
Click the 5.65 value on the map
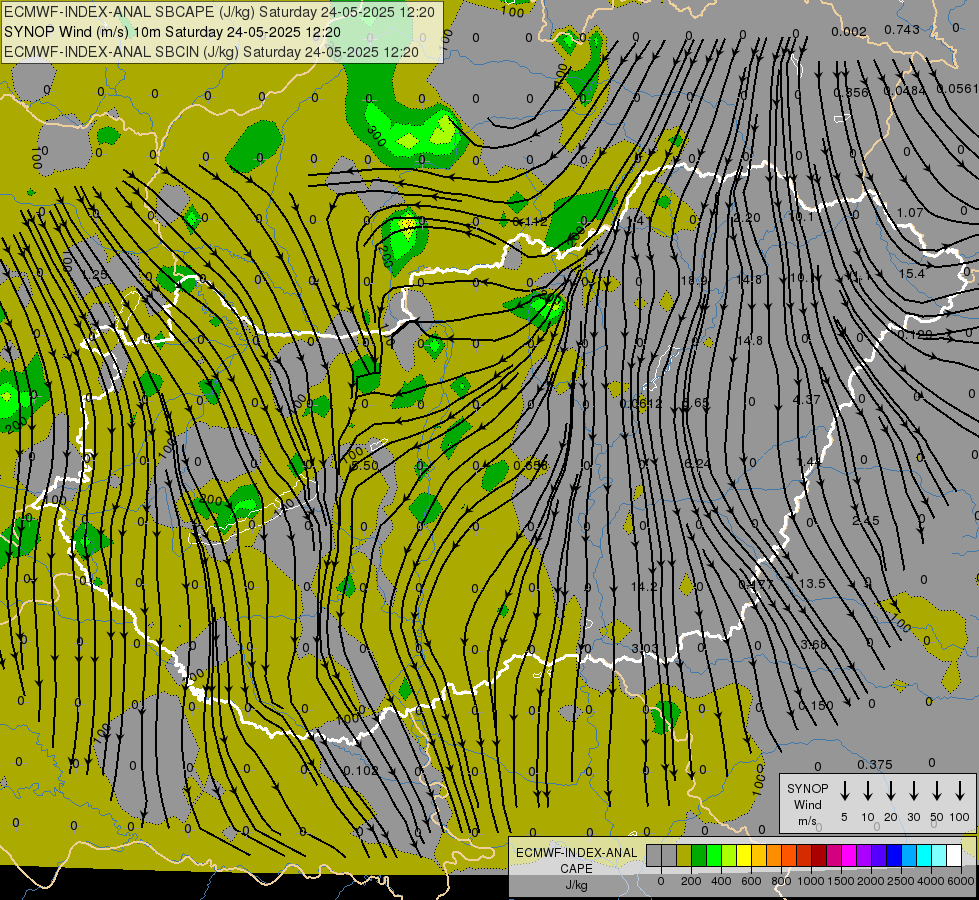pyautogui.click(x=696, y=403)
